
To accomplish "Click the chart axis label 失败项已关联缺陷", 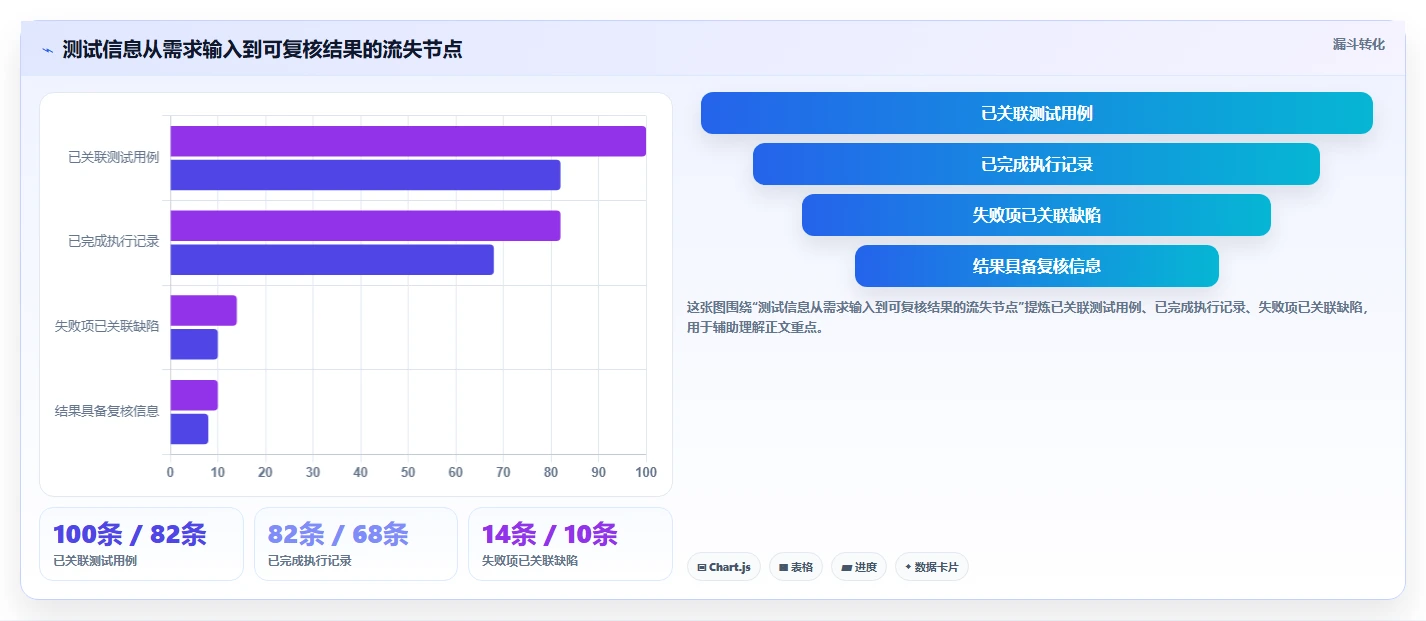I will point(106,326).
